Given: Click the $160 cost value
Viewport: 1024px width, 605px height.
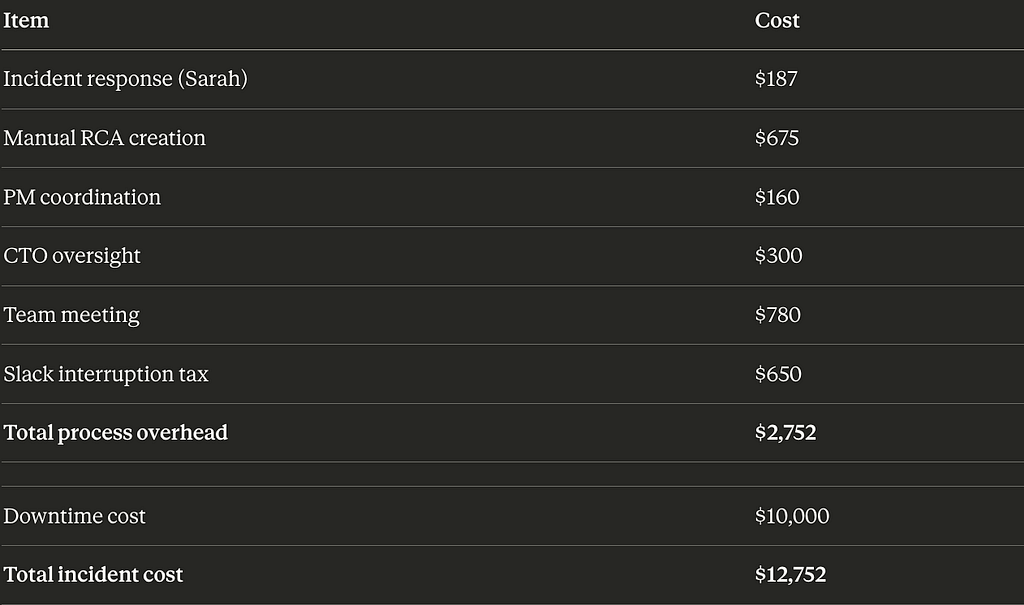Looking at the screenshot, I should pos(777,197).
